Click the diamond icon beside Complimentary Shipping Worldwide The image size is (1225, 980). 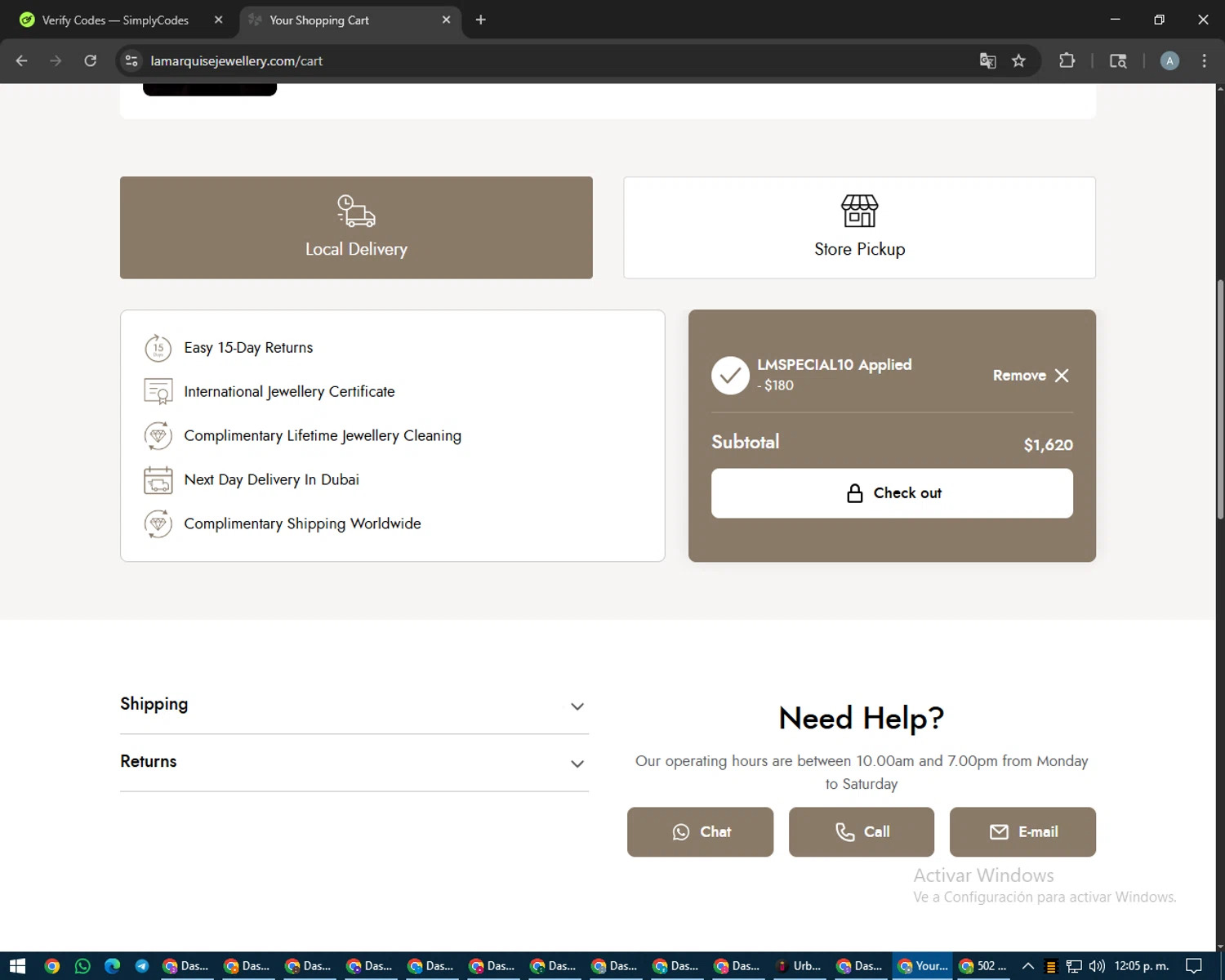point(158,523)
